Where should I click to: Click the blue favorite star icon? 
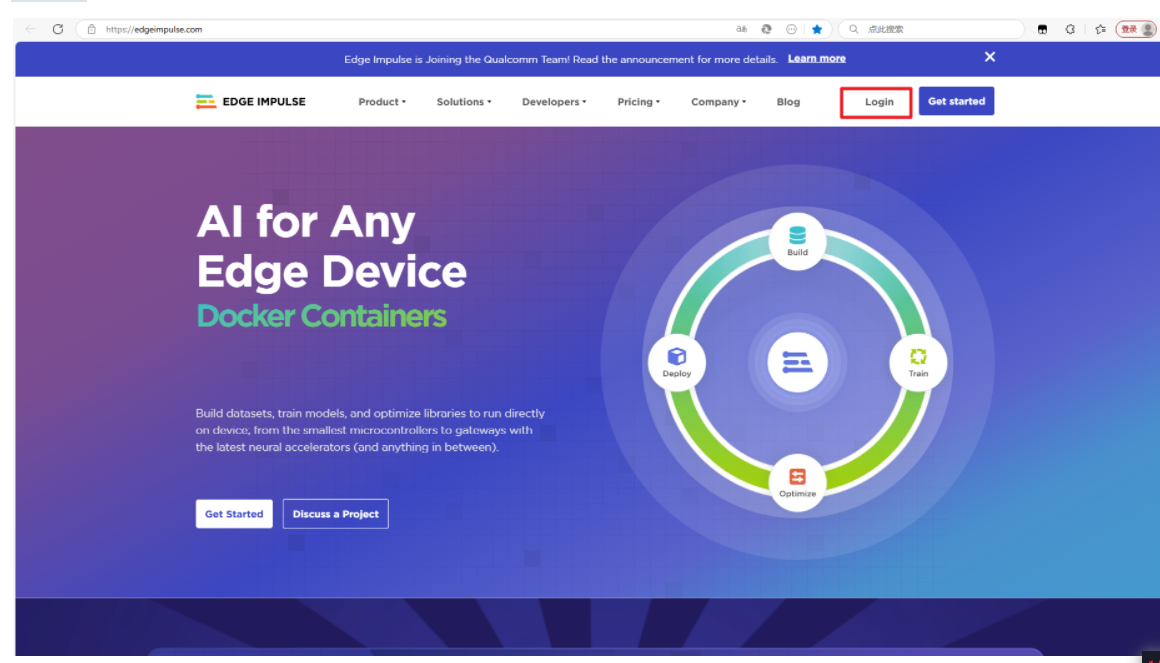click(817, 30)
